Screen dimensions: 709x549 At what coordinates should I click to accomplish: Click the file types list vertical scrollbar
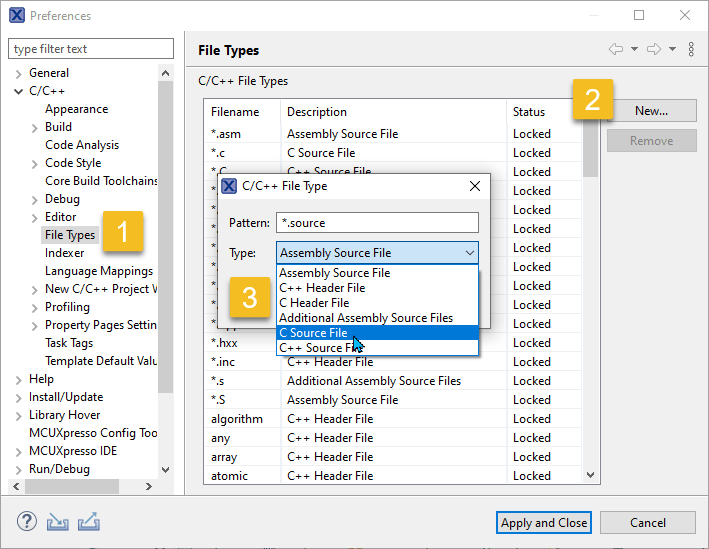(590, 300)
